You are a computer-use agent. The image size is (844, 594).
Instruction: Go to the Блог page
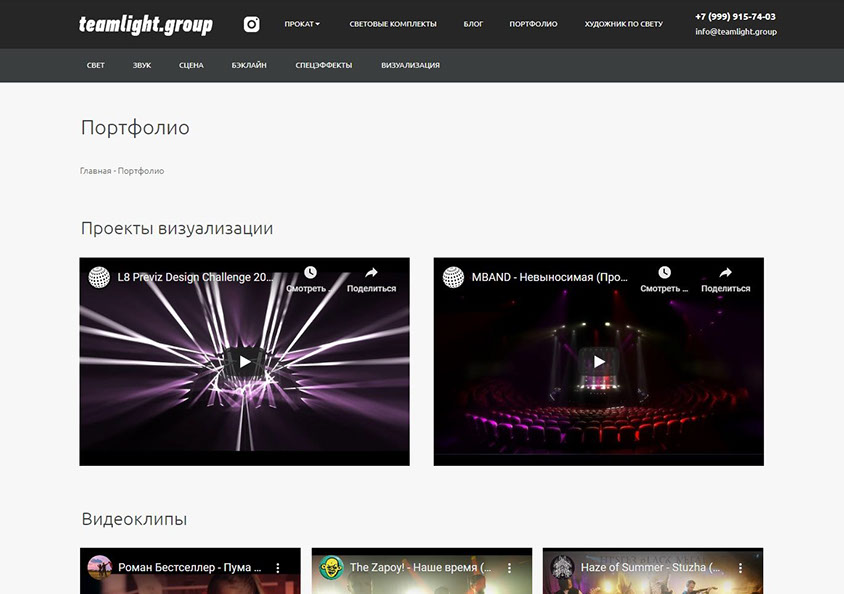pos(473,24)
